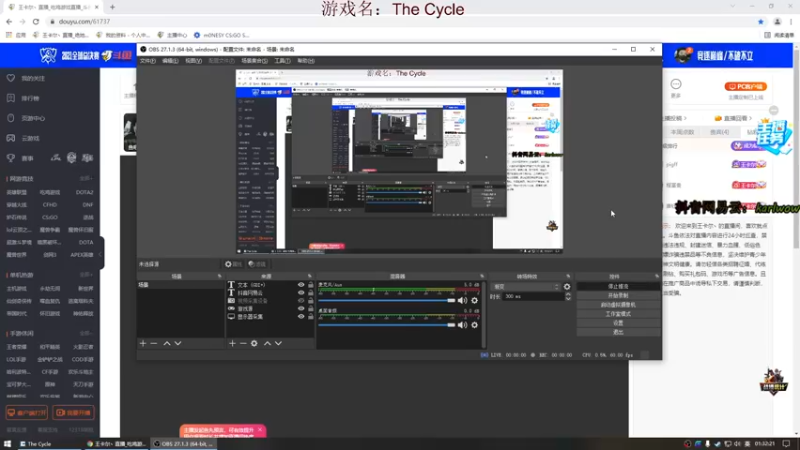Move scene up with Scenes panel up arrow

pos(167,343)
